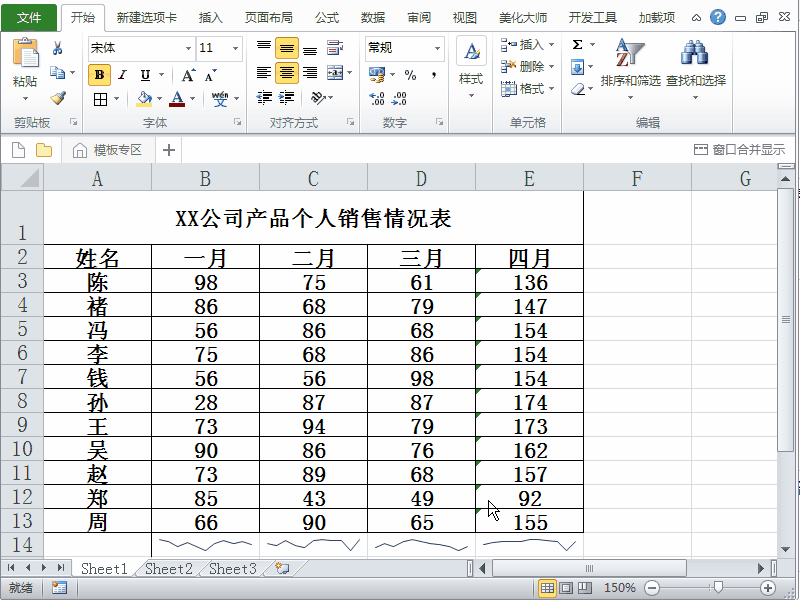Switch to Sheet2 worksheet tab
Viewport: 800px width, 600px height.
168,569
